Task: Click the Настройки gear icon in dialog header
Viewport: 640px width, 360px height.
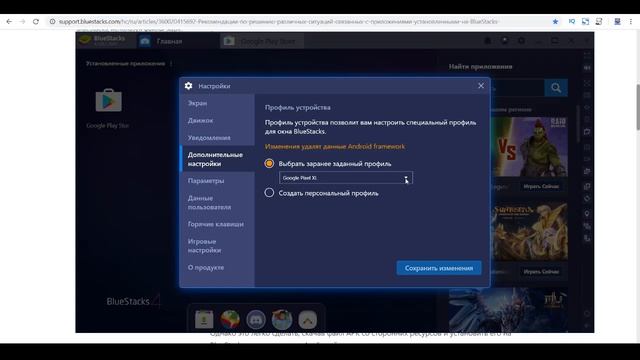Action: pyautogui.click(x=188, y=86)
